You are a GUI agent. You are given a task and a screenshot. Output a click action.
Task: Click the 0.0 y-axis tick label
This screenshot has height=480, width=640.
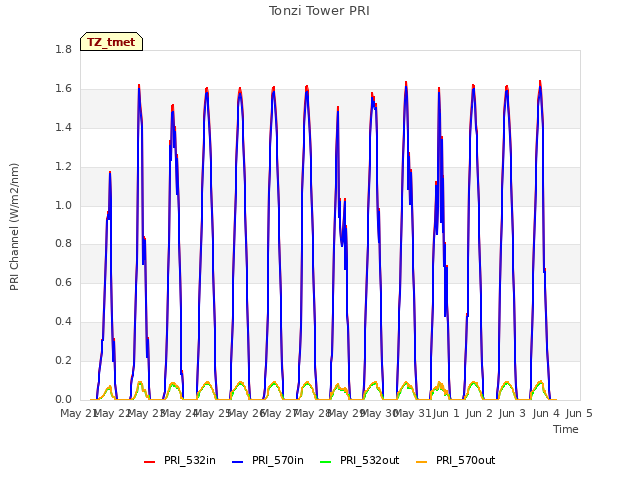click(x=63, y=399)
